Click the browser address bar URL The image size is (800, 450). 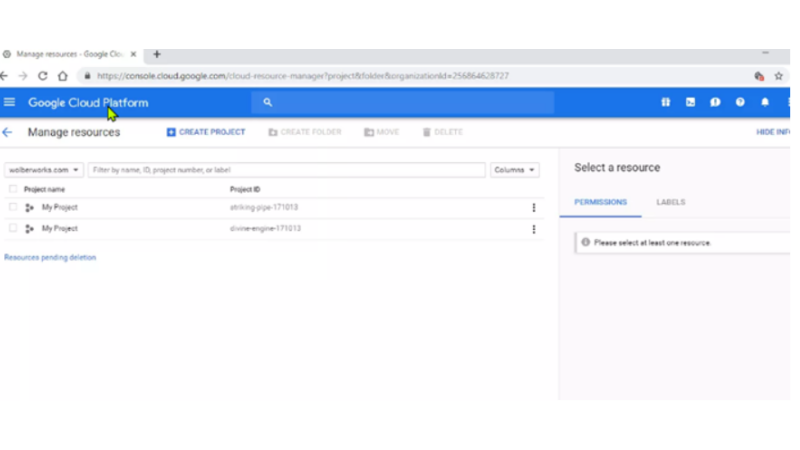click(303, 76)
